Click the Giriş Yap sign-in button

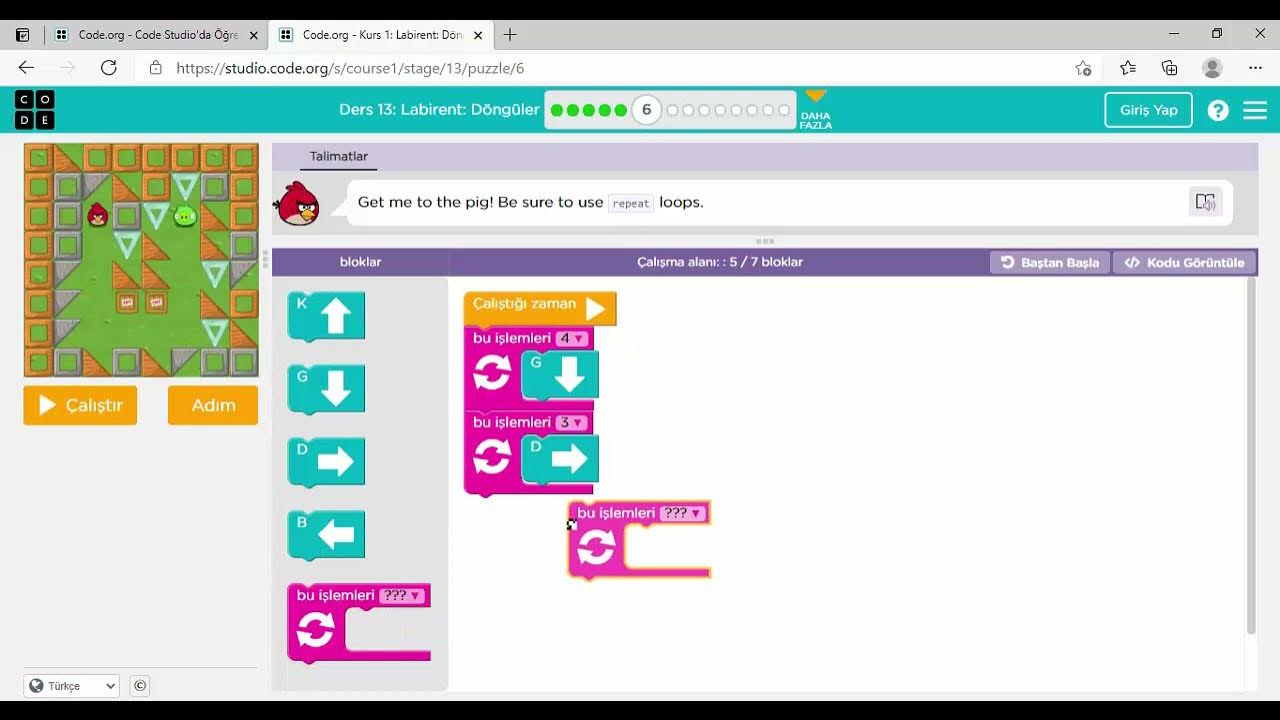[1148, 110]
